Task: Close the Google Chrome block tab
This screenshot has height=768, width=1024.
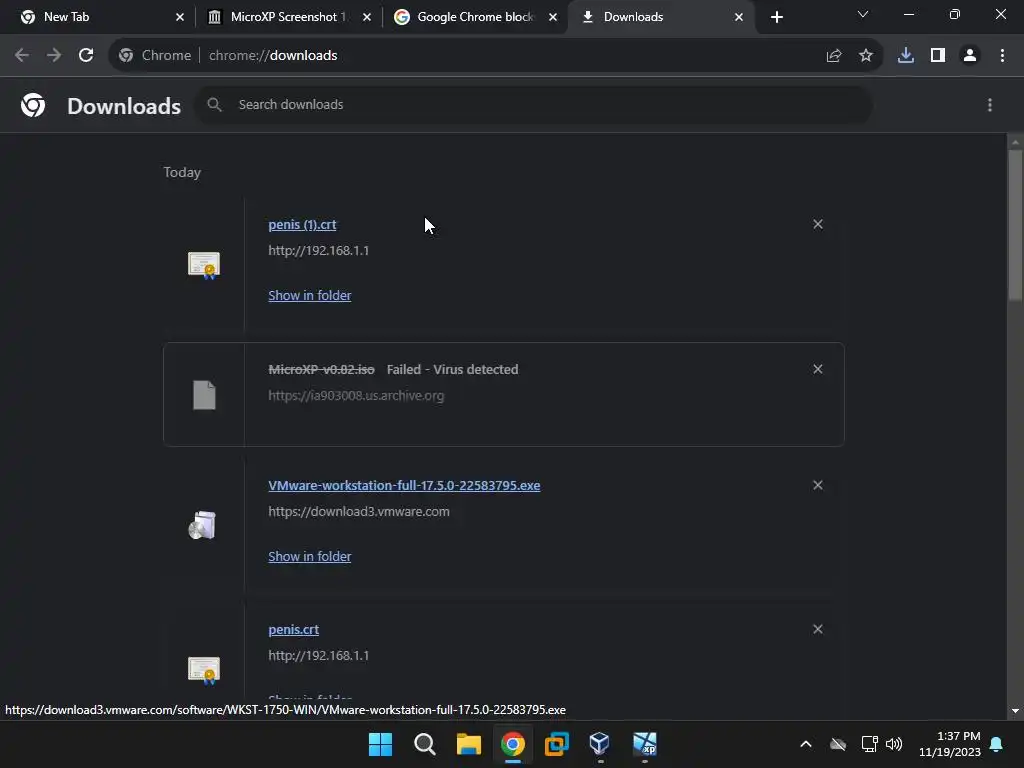Action: [x=552, y=17]
